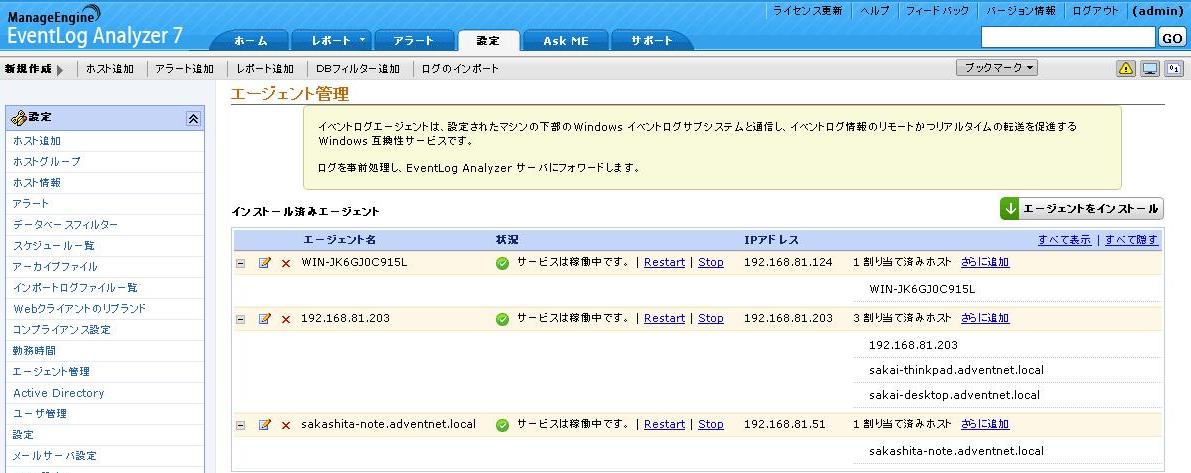
Task: Open エージェント管理 in sidebar
Action: pyautogui.click(x=51, y=372)
